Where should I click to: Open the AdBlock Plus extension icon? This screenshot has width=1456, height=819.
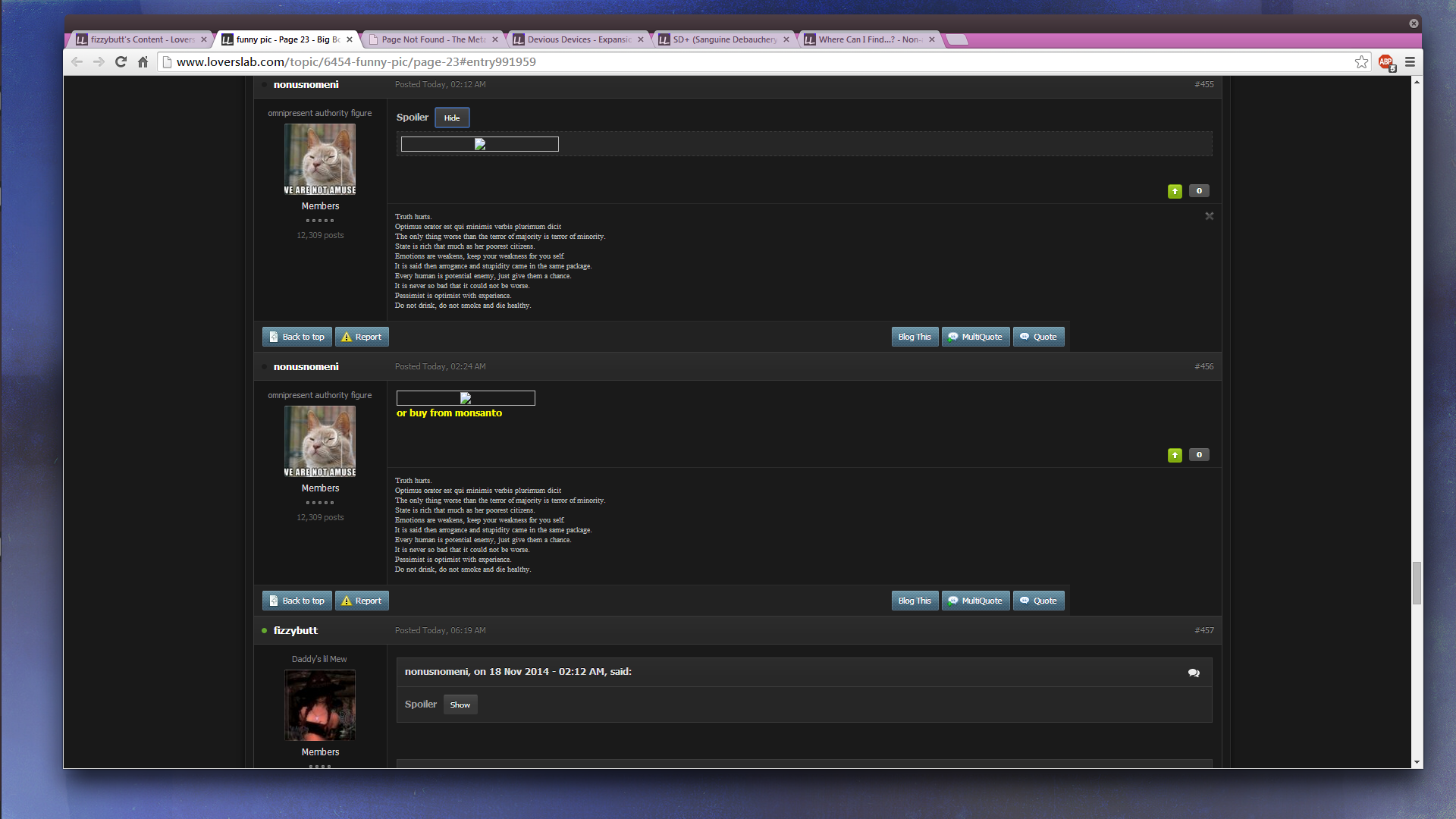1386,62
